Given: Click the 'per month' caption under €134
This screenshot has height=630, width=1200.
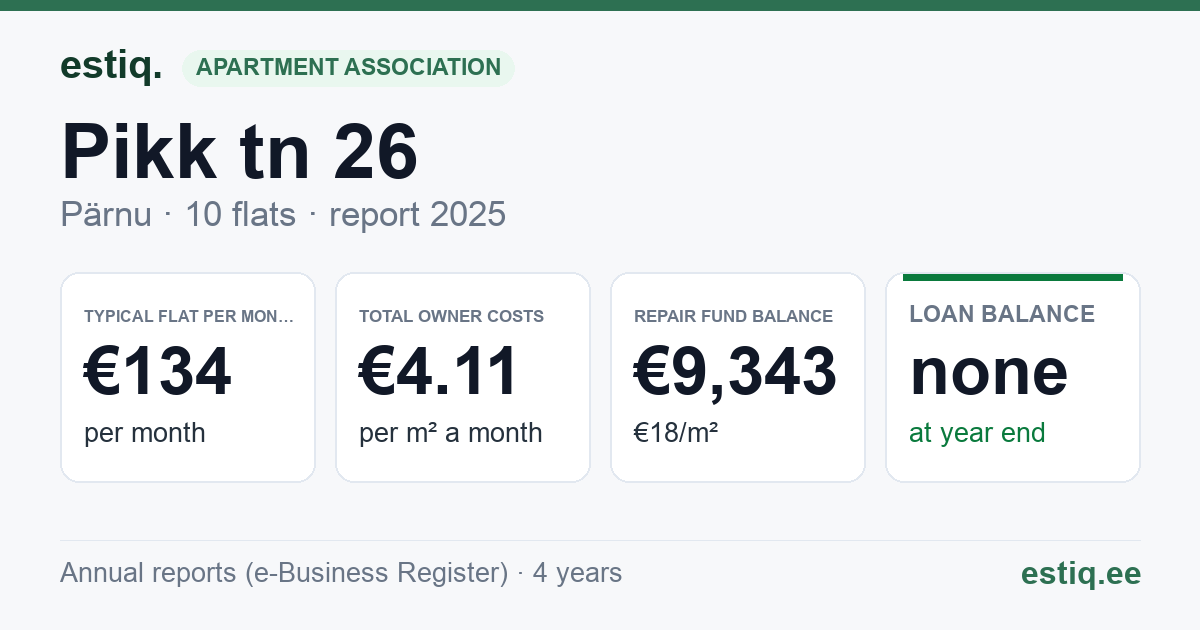Looking at the screenshot, I should click(145, 433).
